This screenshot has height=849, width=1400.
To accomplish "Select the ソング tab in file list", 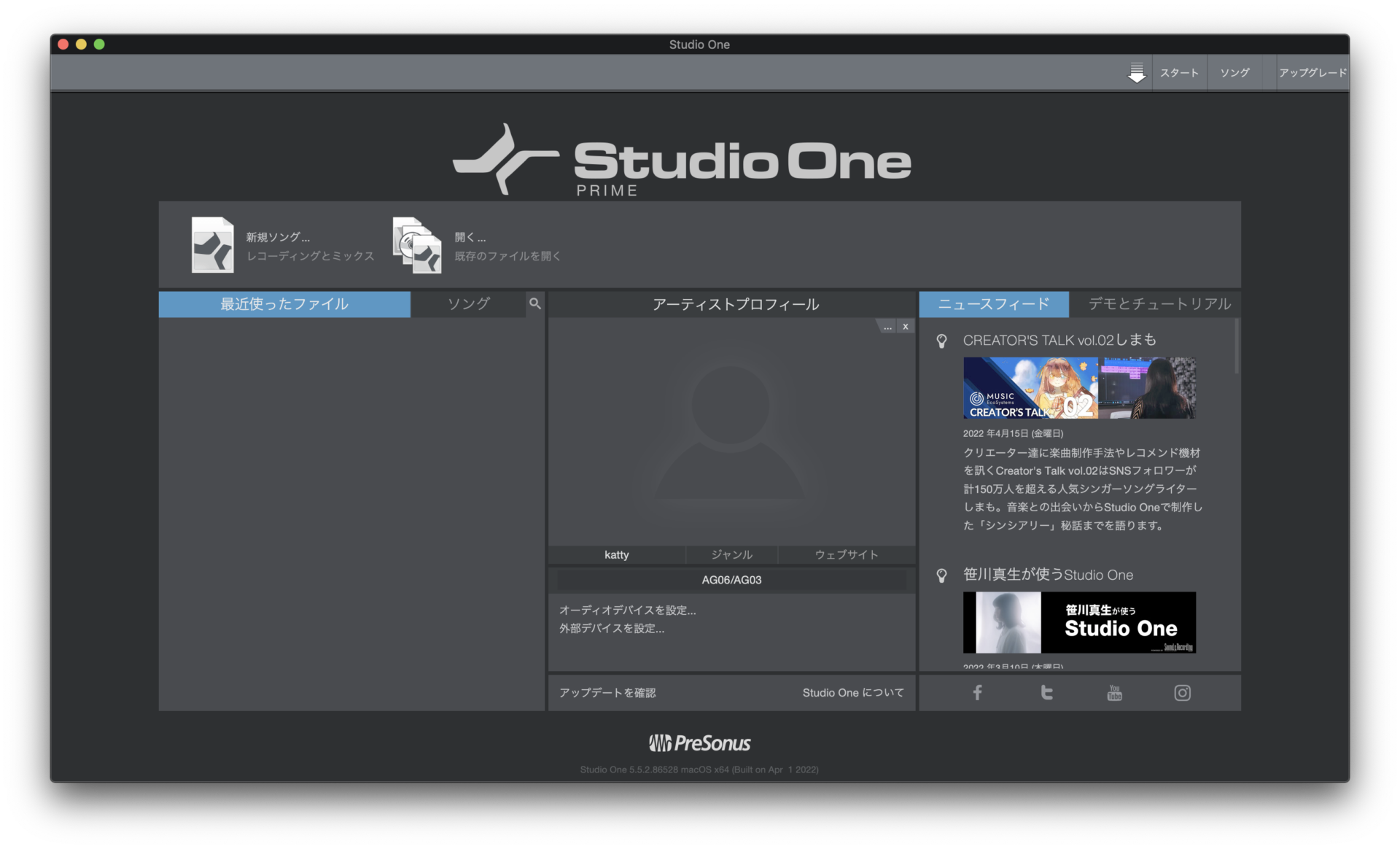I will coord(468,304).
